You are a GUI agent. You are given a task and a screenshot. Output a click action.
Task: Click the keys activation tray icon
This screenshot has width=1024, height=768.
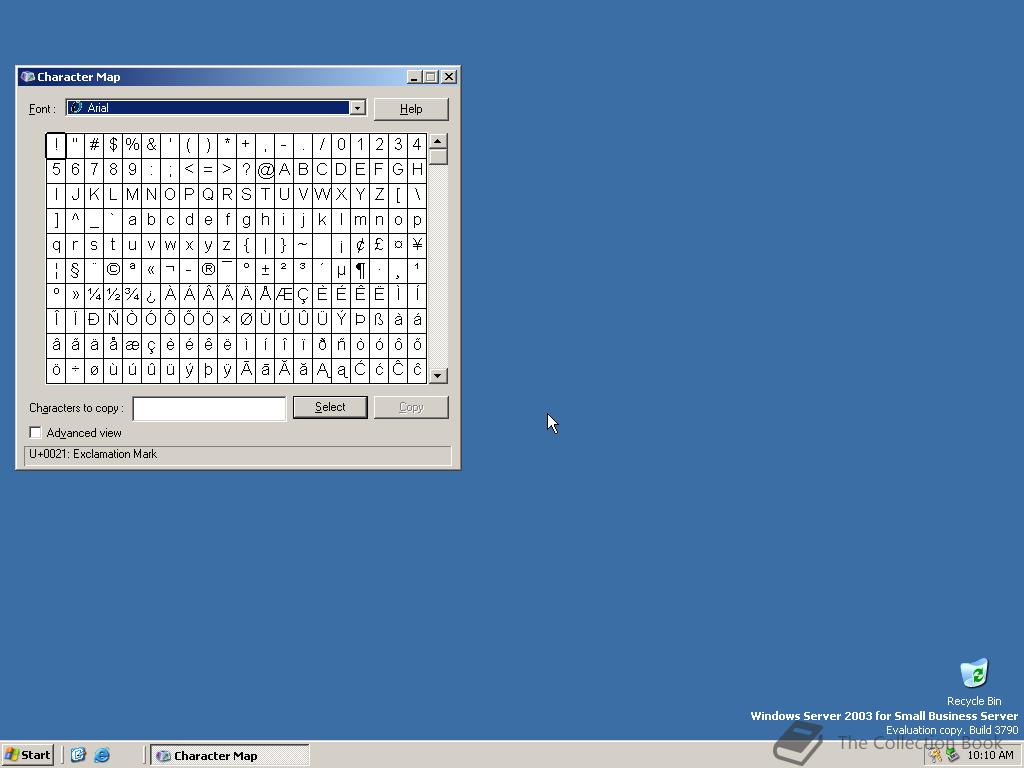tap(936, 756)
